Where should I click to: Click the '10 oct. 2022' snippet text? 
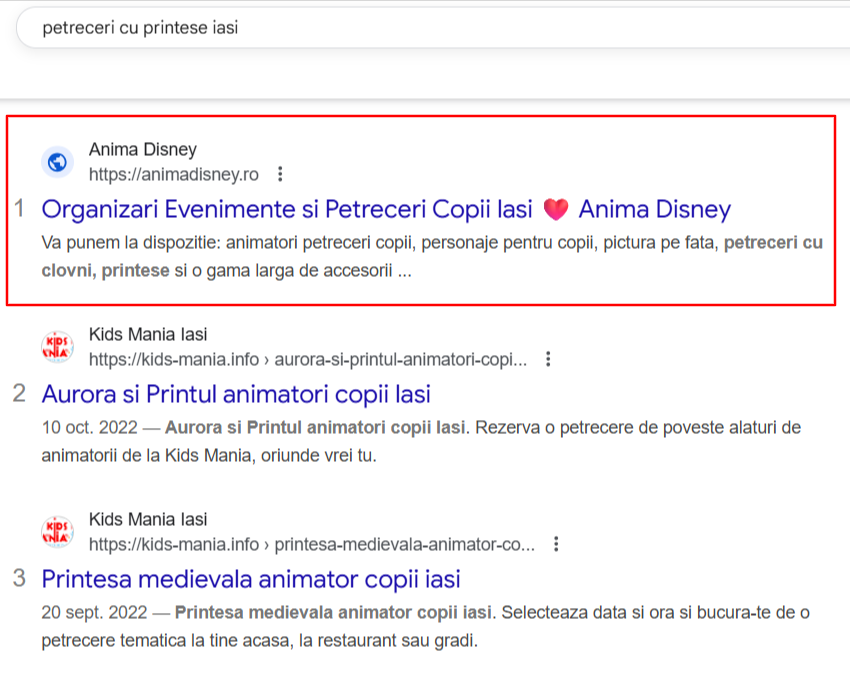(x=89, y=428)
